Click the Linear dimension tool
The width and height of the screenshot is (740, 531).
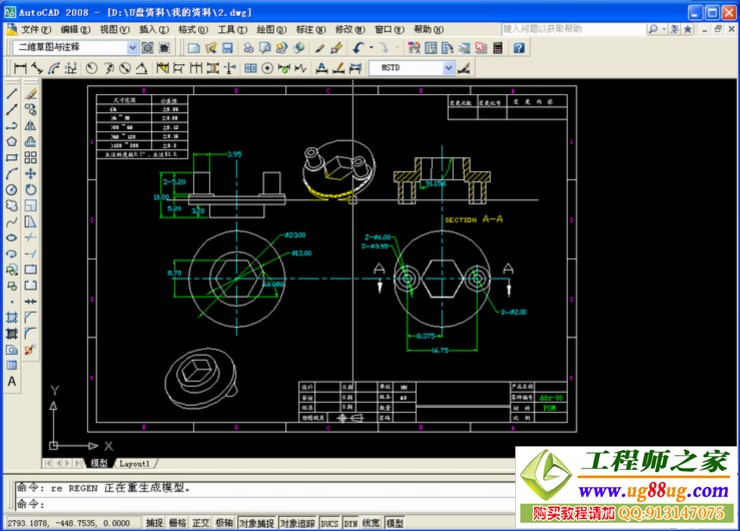tap(20, 68)
